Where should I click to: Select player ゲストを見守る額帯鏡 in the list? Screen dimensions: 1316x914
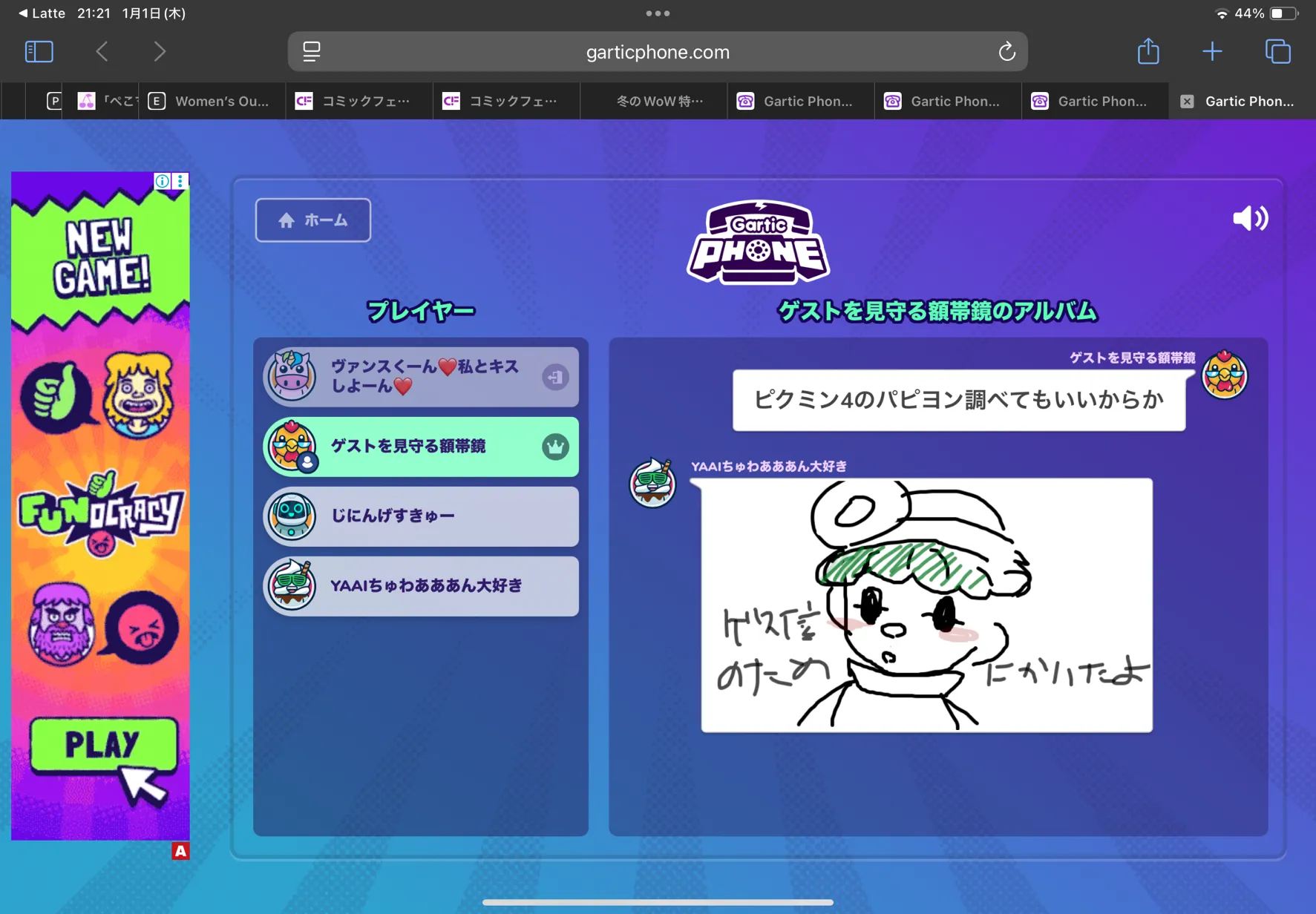coord(421,447)
